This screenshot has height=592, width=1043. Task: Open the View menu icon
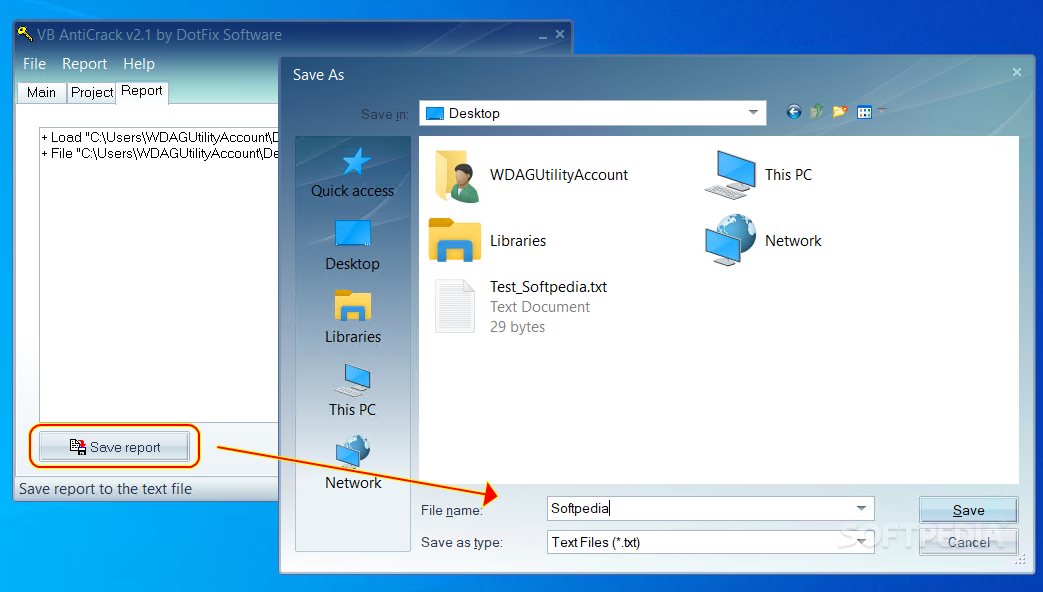(x=865, y=112)
